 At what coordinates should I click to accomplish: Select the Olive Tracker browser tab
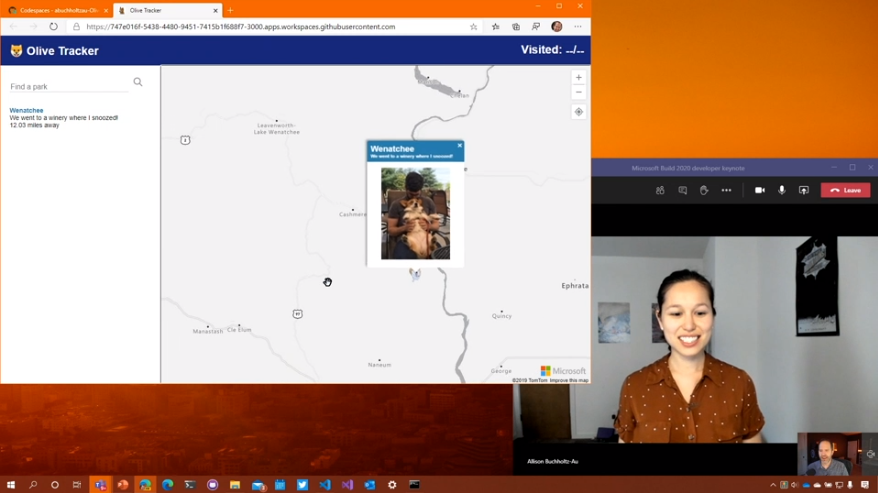(167, 10)
